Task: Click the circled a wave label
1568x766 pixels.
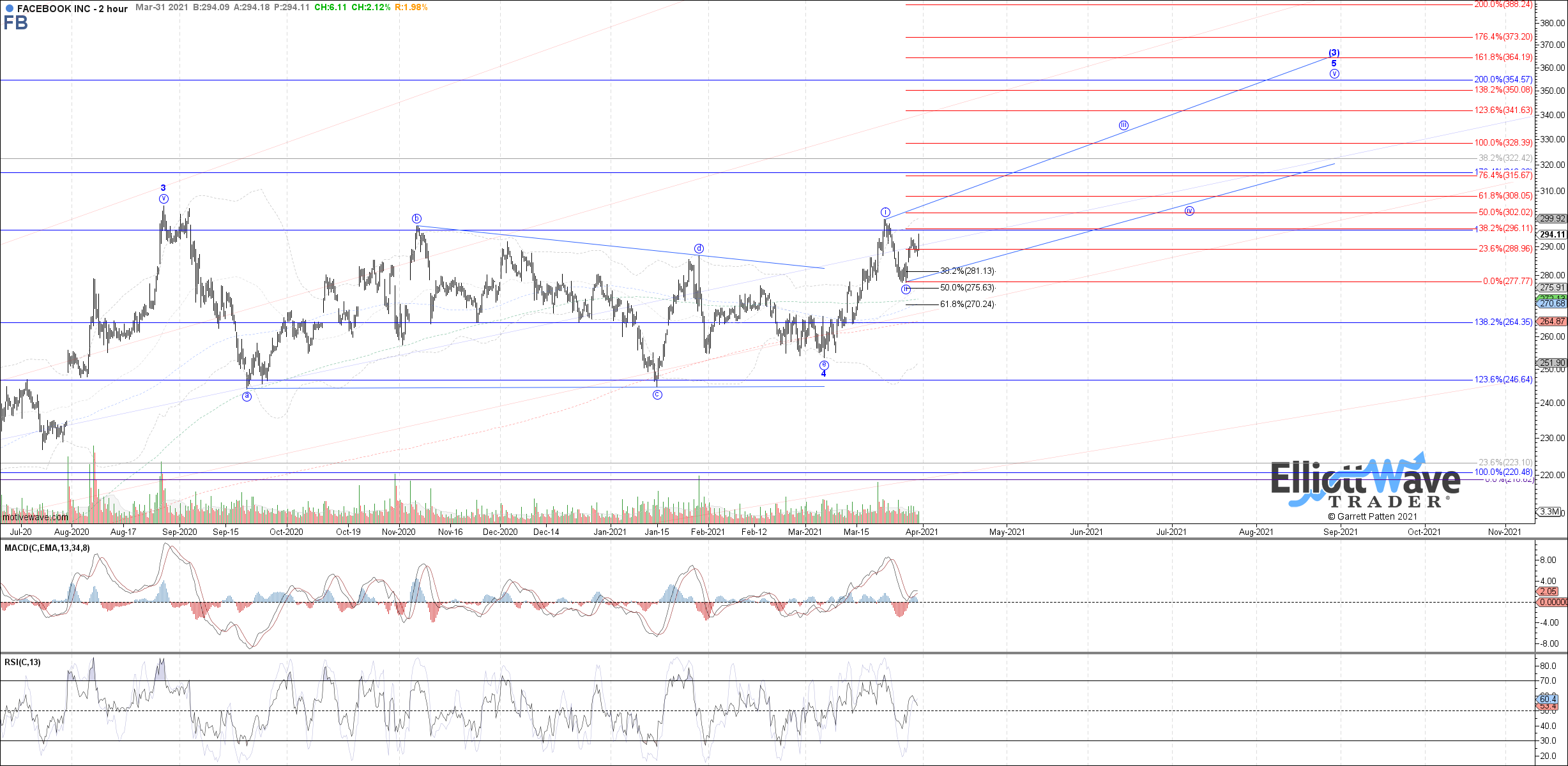Action: (247, 396)
